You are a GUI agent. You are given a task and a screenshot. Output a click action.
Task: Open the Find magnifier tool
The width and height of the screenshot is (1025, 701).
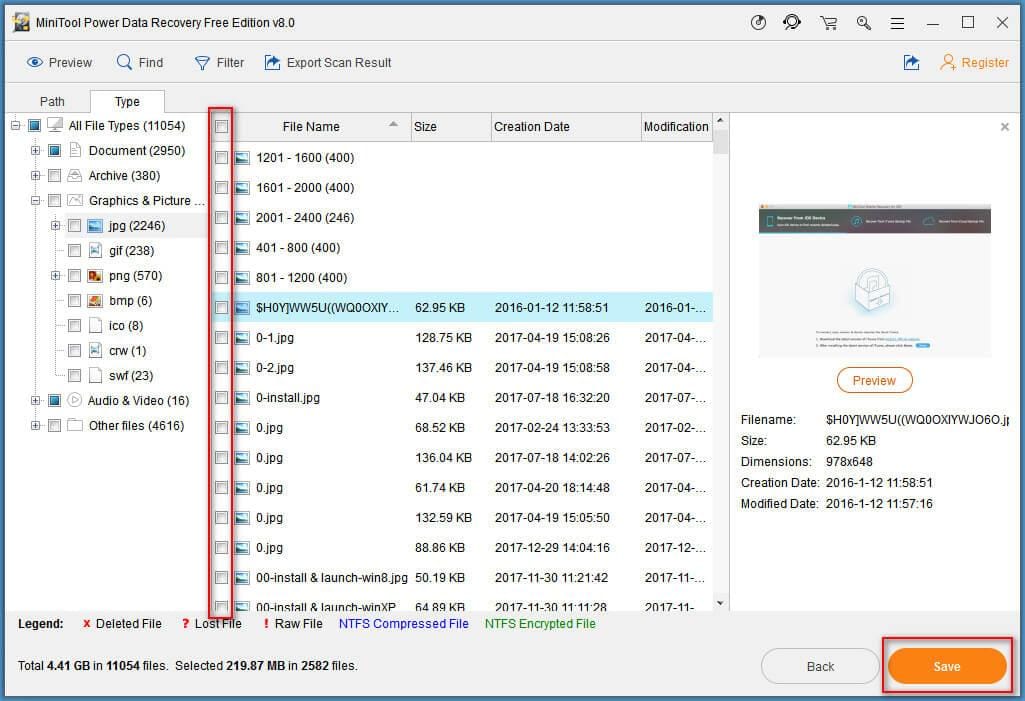pos(124,61)
